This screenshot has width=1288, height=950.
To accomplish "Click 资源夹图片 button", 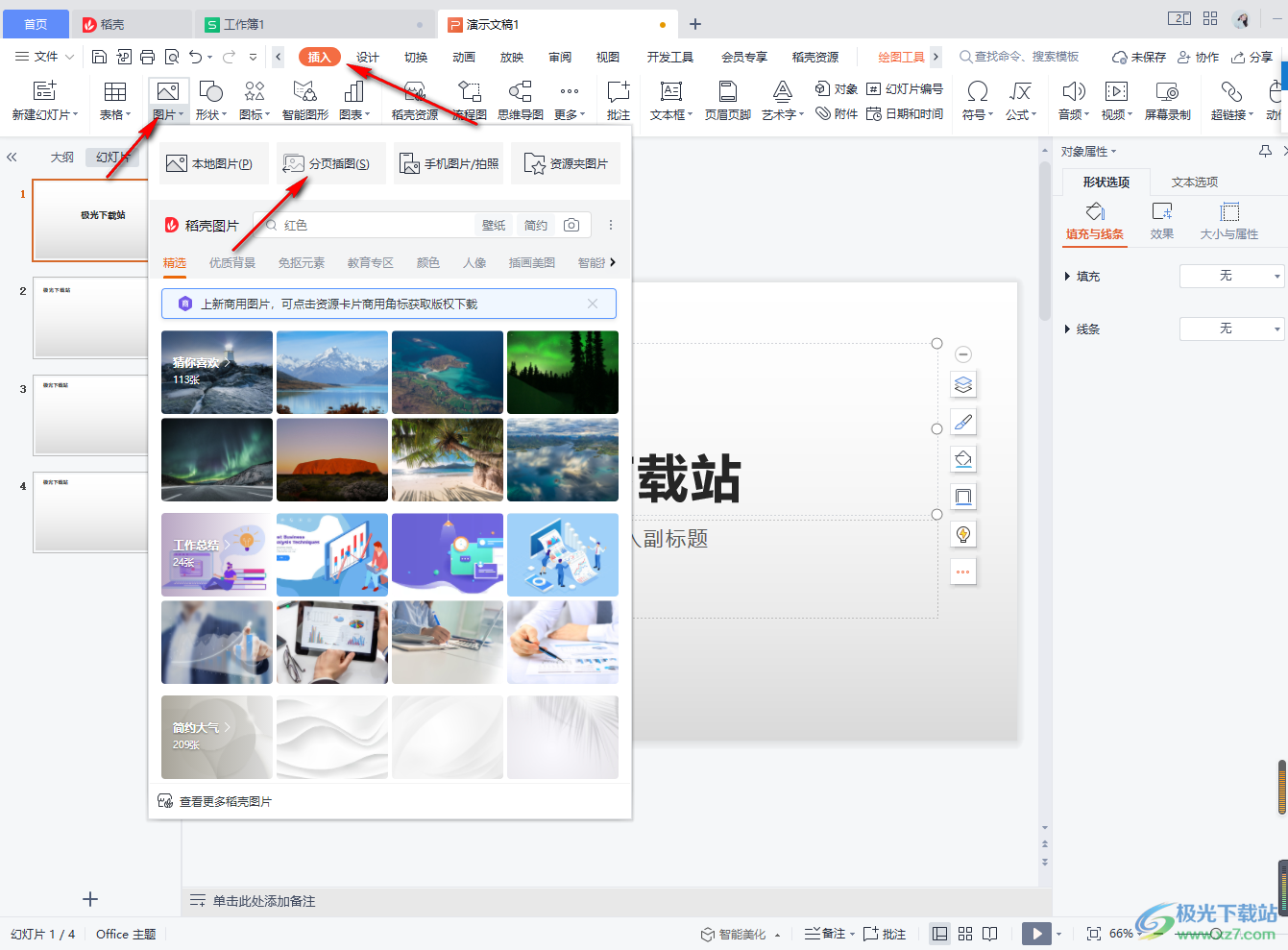I will coord(566,164).
